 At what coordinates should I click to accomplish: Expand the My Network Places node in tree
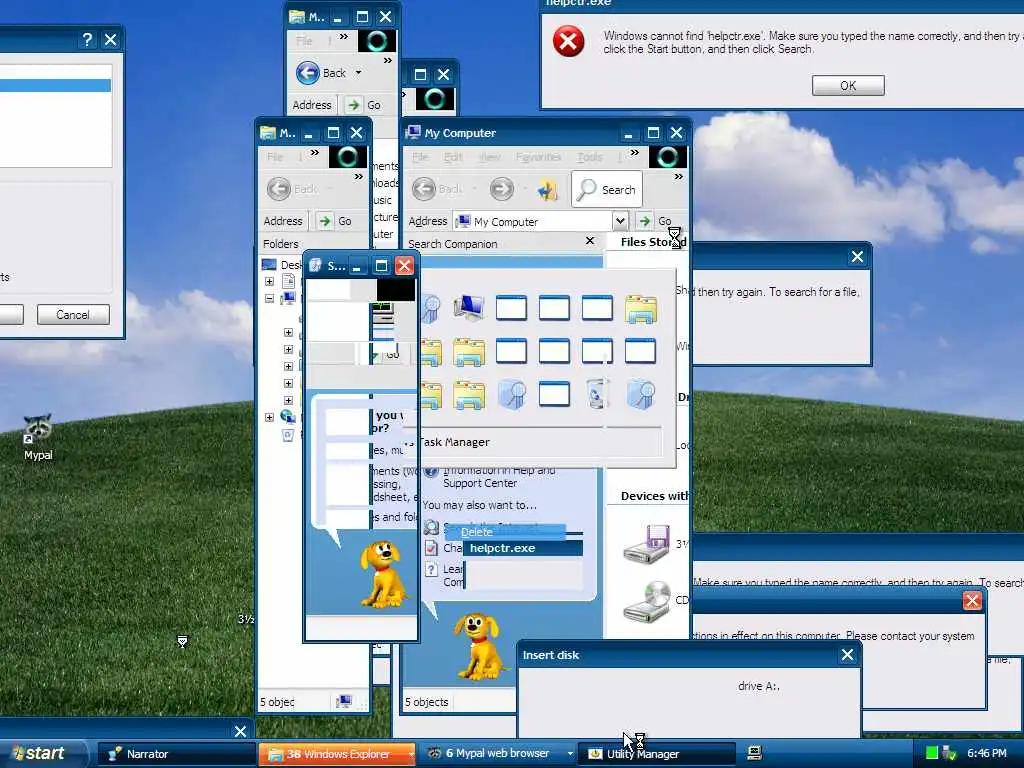point(269,417)
